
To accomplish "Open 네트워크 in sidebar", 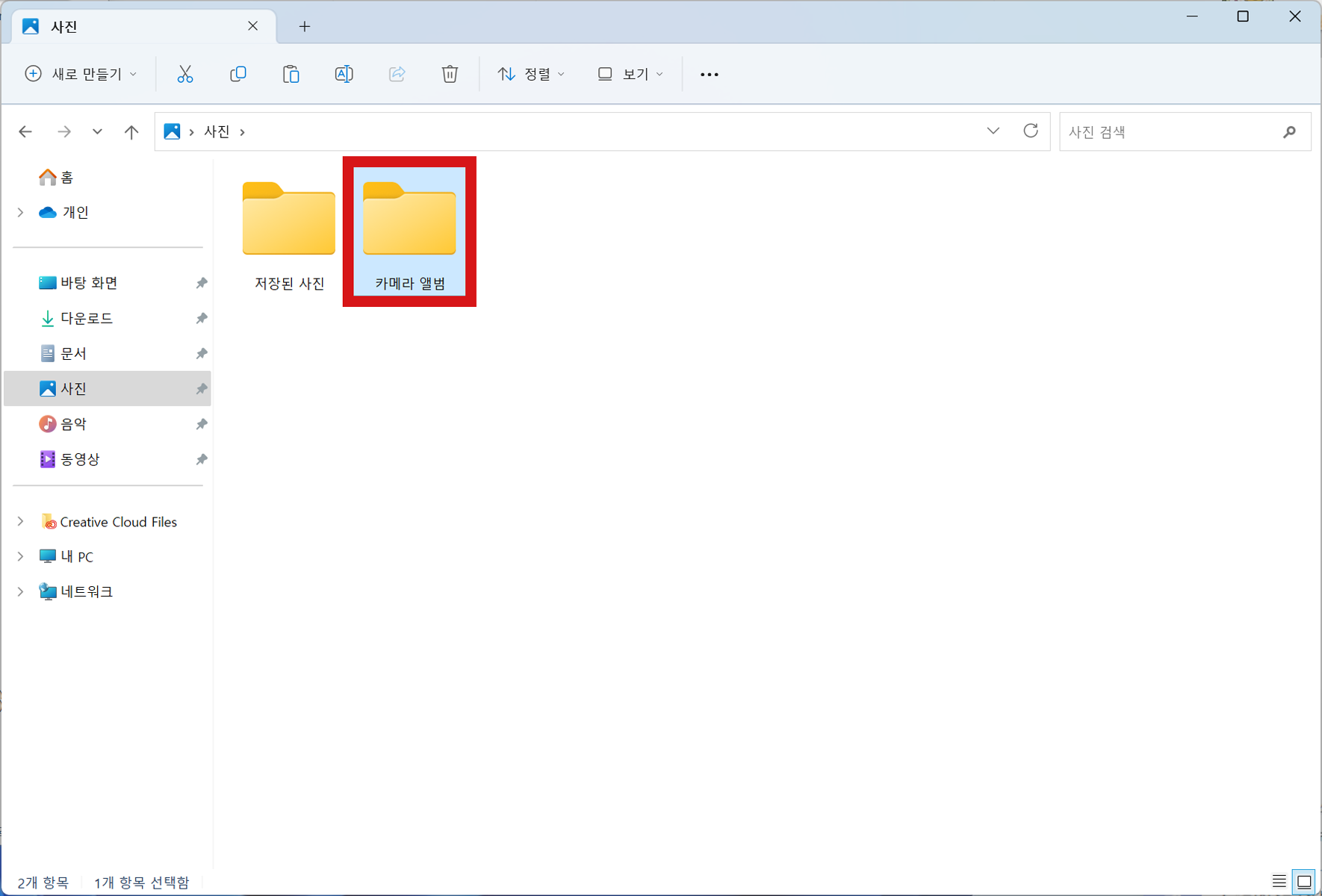I will 76,591.
